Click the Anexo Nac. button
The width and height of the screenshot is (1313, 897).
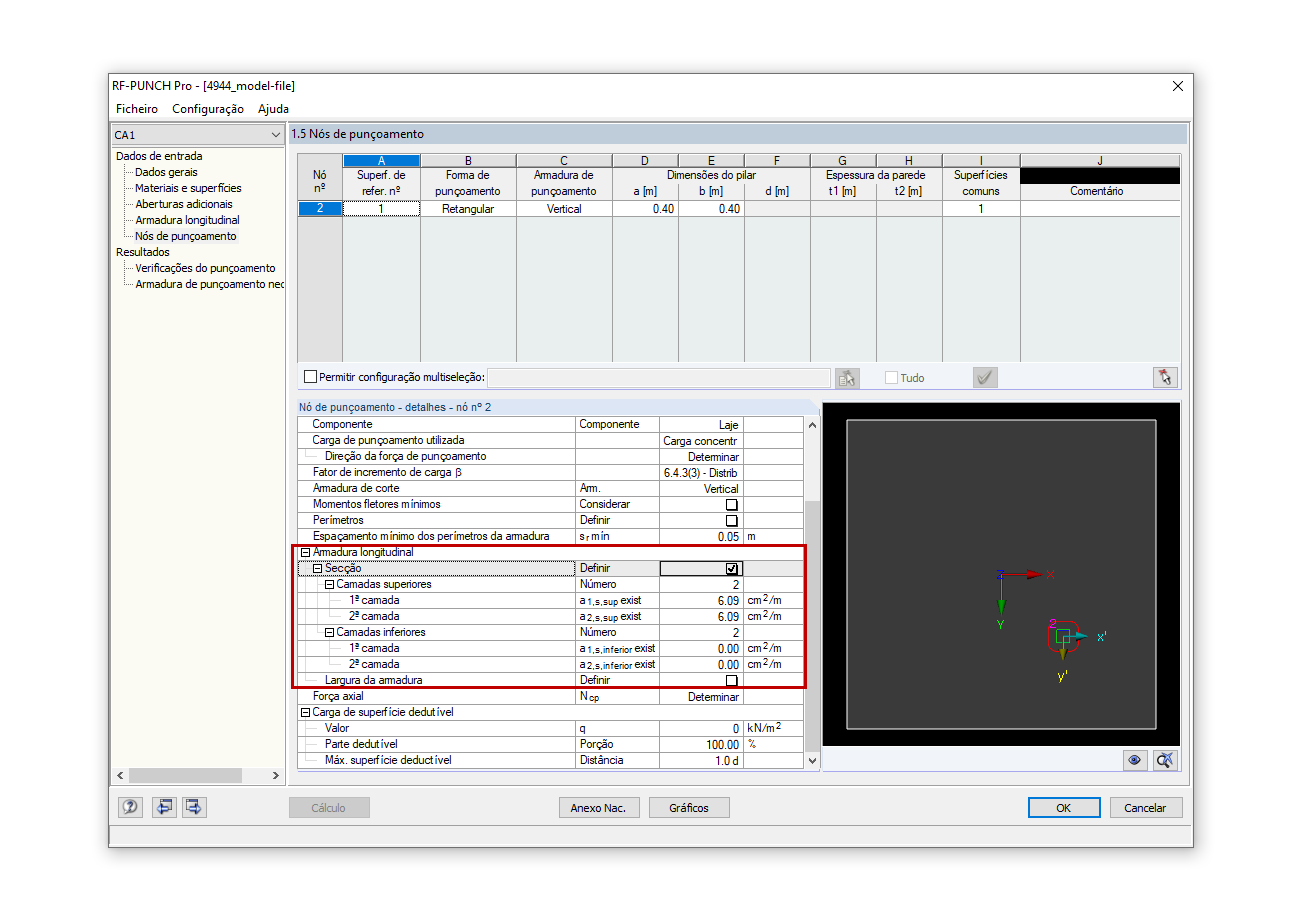pyautogui.click(x=598, y=808)
